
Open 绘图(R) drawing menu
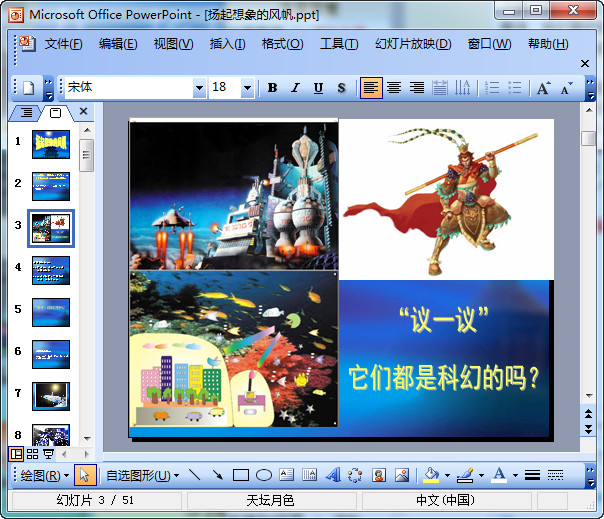coord(44,475)
